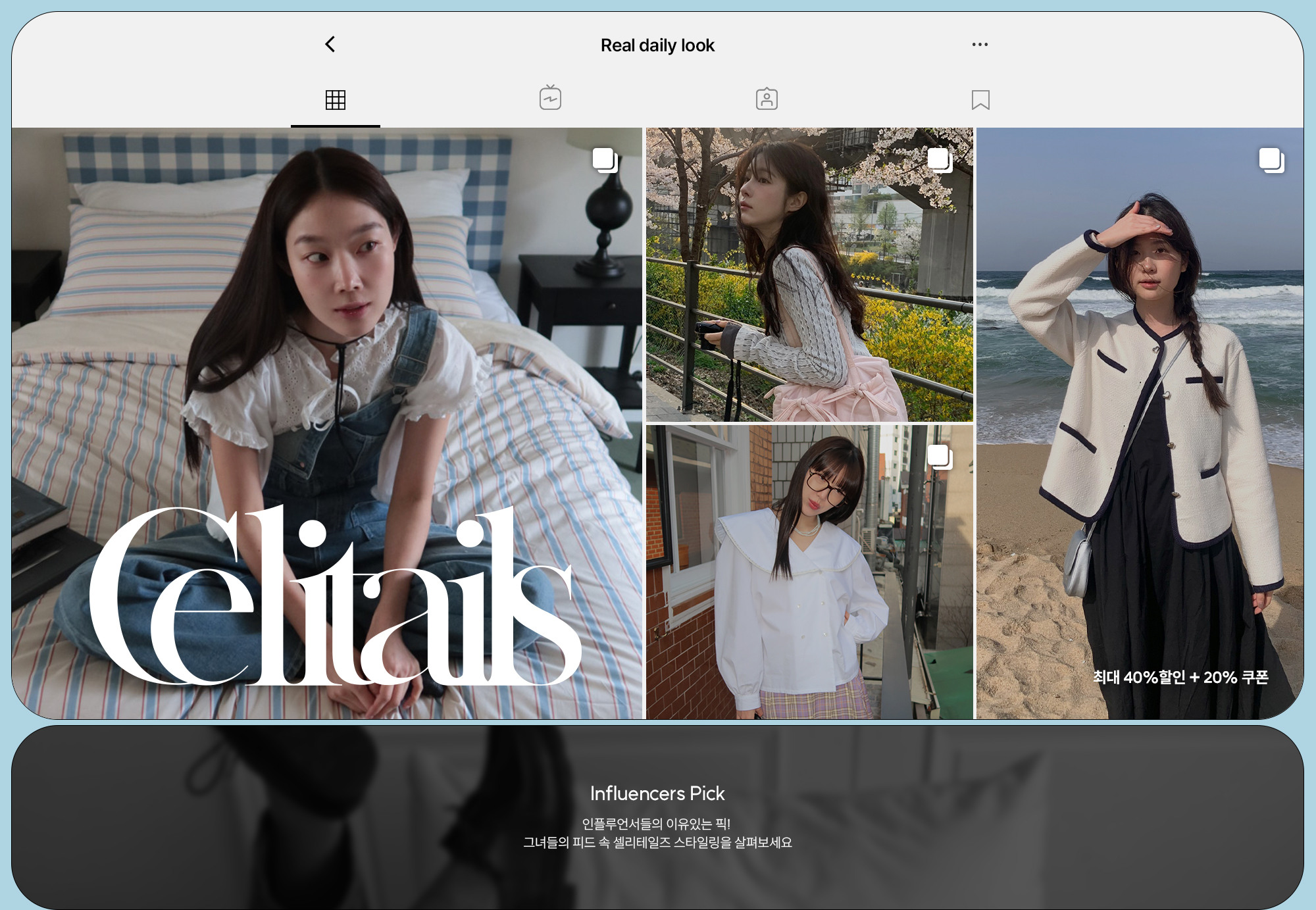Click the Influencers Pick heading
This screenshot has width=1316, height=910.
[657, 794]
